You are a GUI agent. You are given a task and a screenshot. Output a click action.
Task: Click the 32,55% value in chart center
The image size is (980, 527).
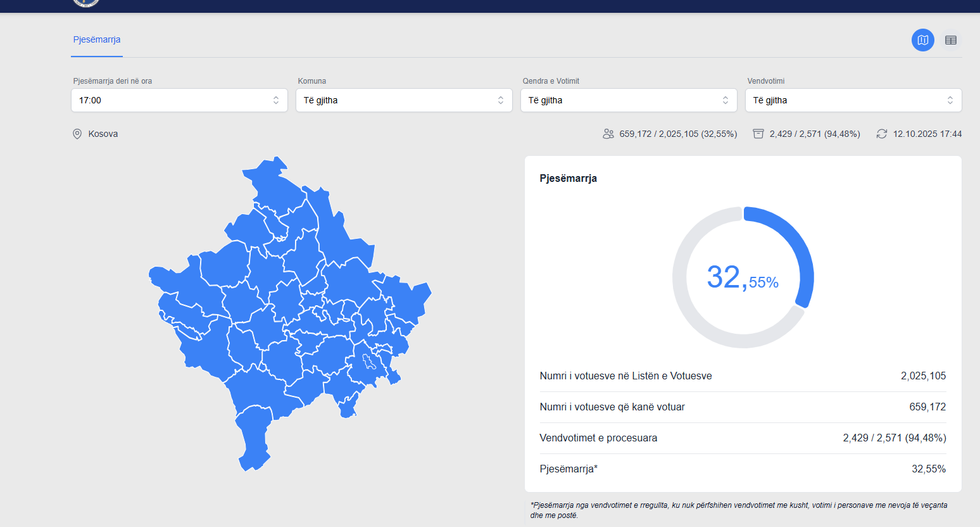[742, 278]
